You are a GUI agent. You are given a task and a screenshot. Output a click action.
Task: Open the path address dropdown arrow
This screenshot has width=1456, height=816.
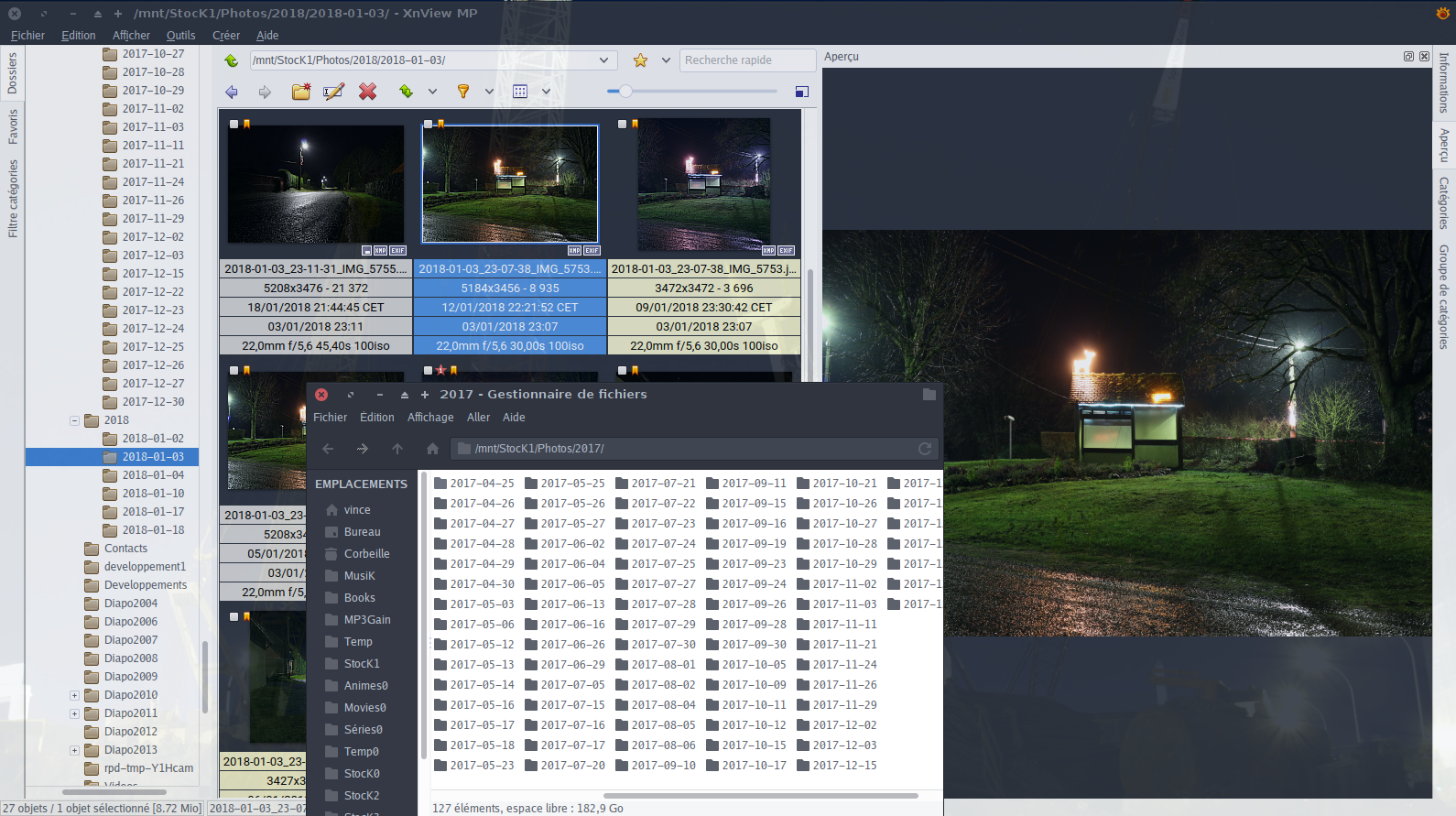coord(603,60)
